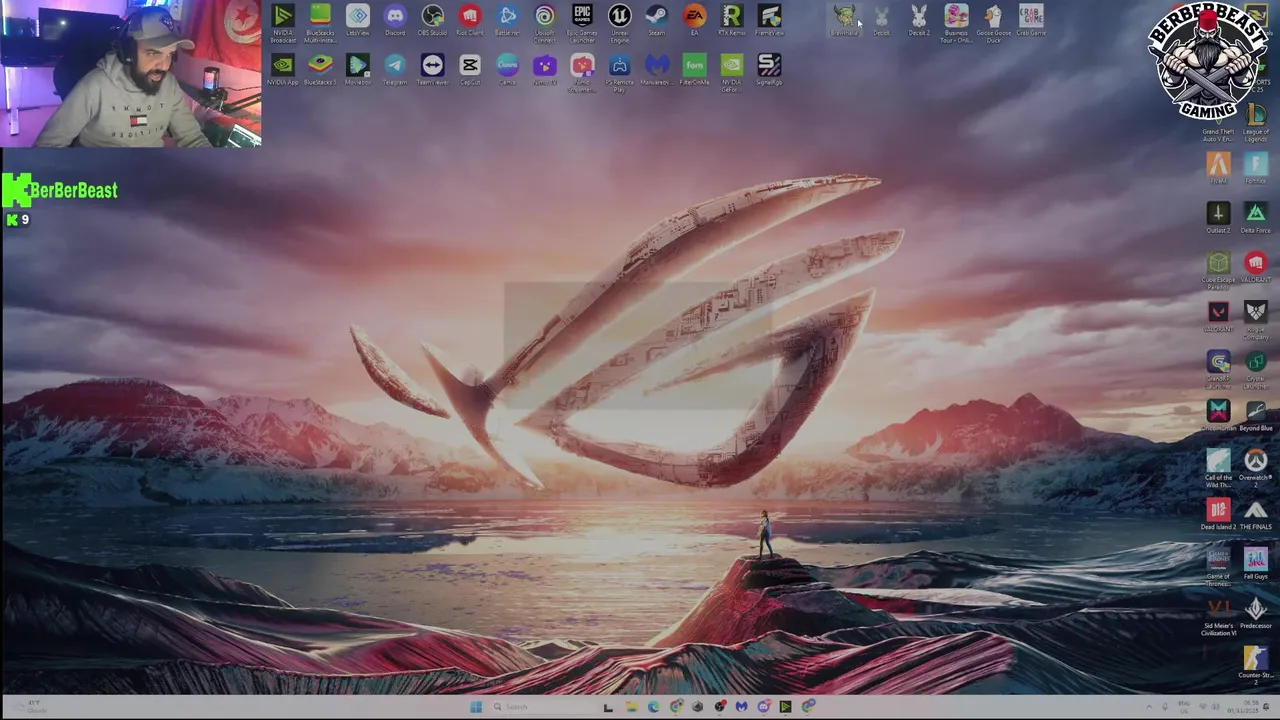
Task: Click the FiveM desktop shortcut
Action: click(1218, 167)
